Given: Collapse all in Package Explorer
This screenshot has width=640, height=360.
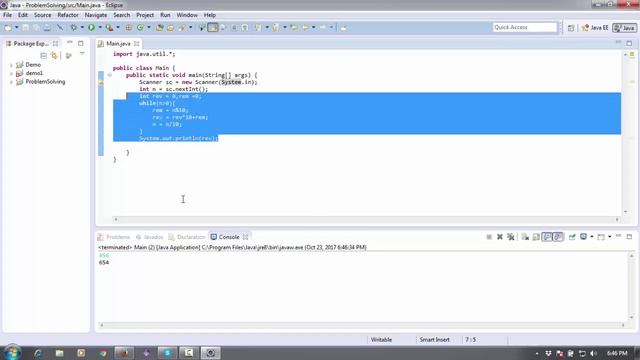Looking at the screenshot, I should click(43, 55).
